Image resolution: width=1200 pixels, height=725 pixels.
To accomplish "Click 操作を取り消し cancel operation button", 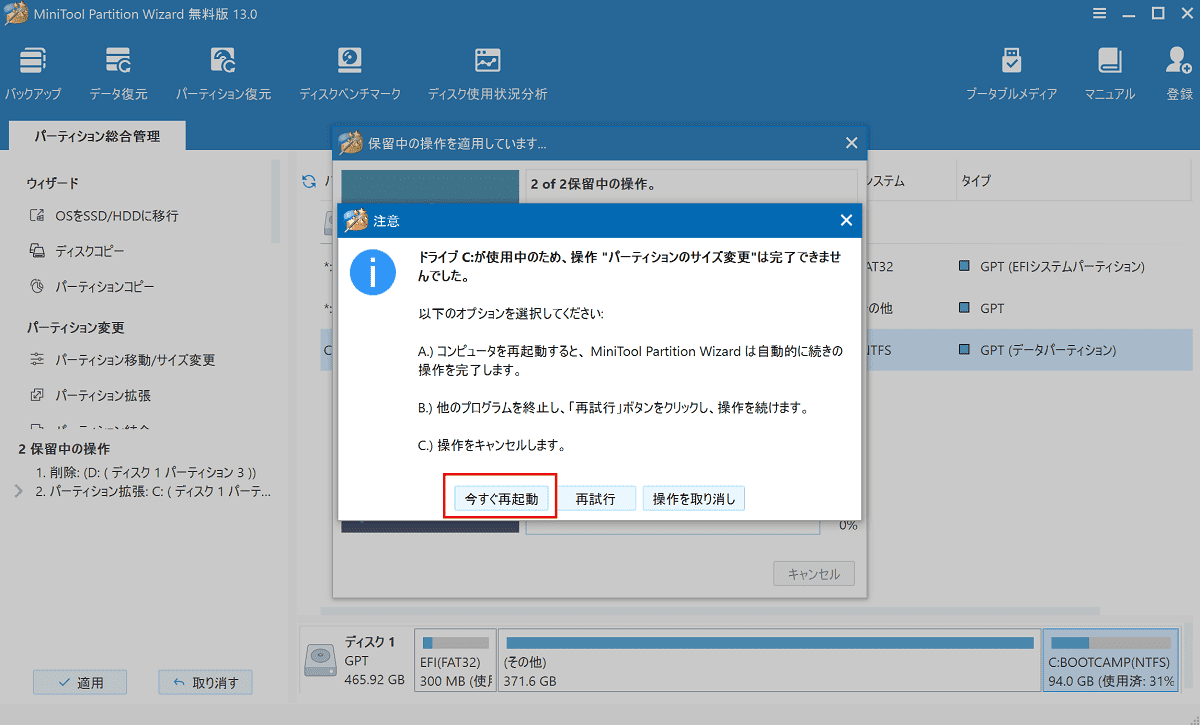I will [693, 498].
